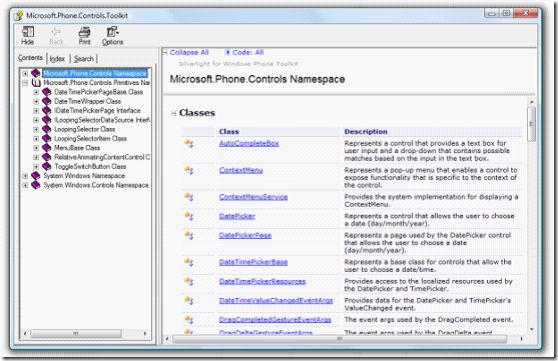This screenshot has width=558, height=361.
Task: Click the class icon in DateTimePickerBase row
Action: coord(189,262)
